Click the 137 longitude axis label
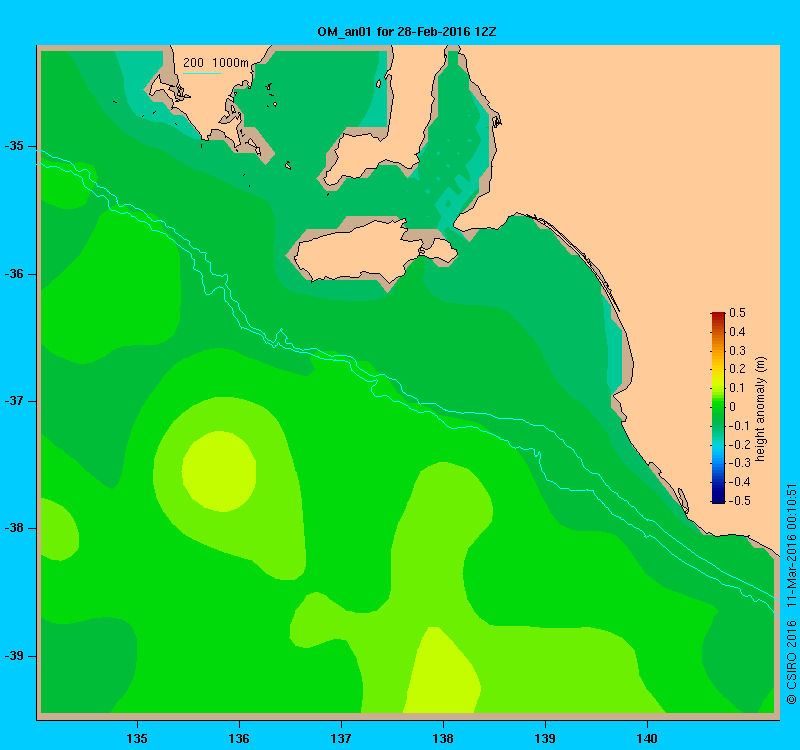This screenshot has height=750, width=800. pyautogui.click(x=341, y=738)
